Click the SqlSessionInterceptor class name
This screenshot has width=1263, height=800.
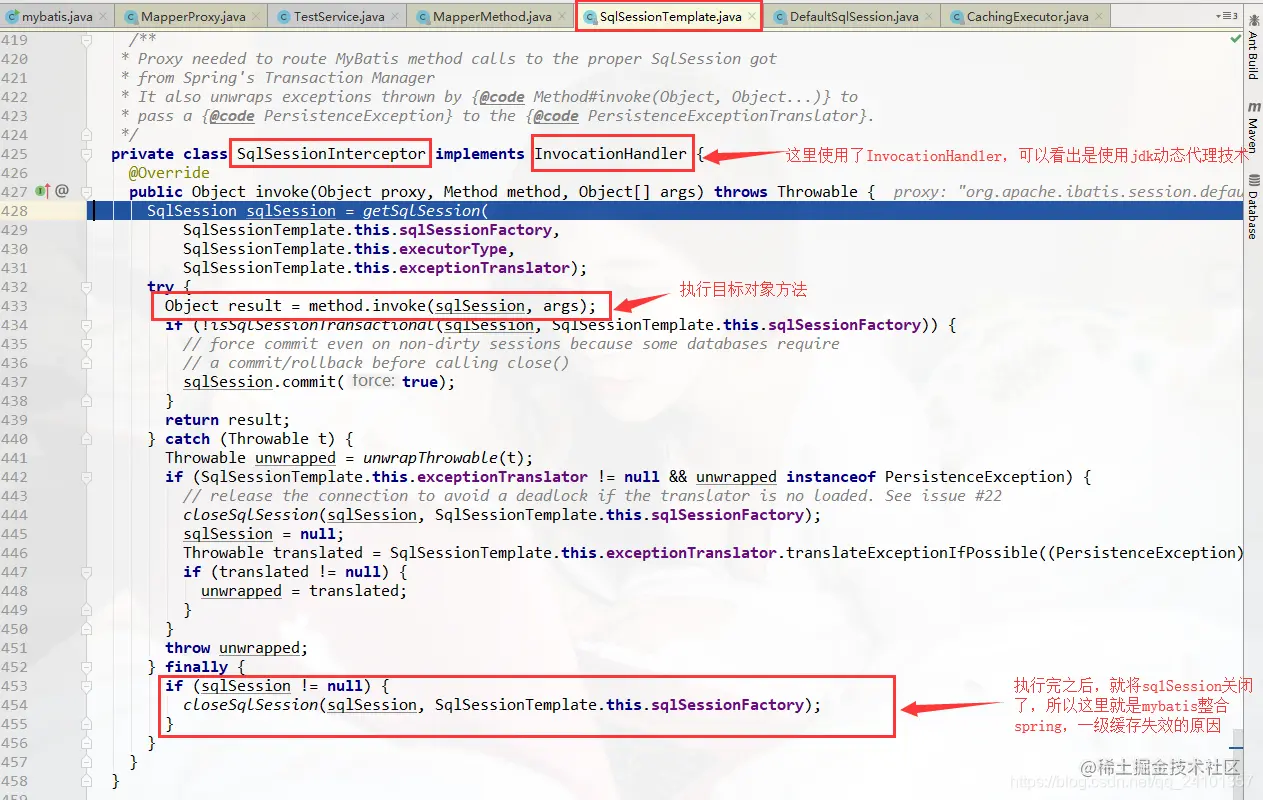point(331,154)
